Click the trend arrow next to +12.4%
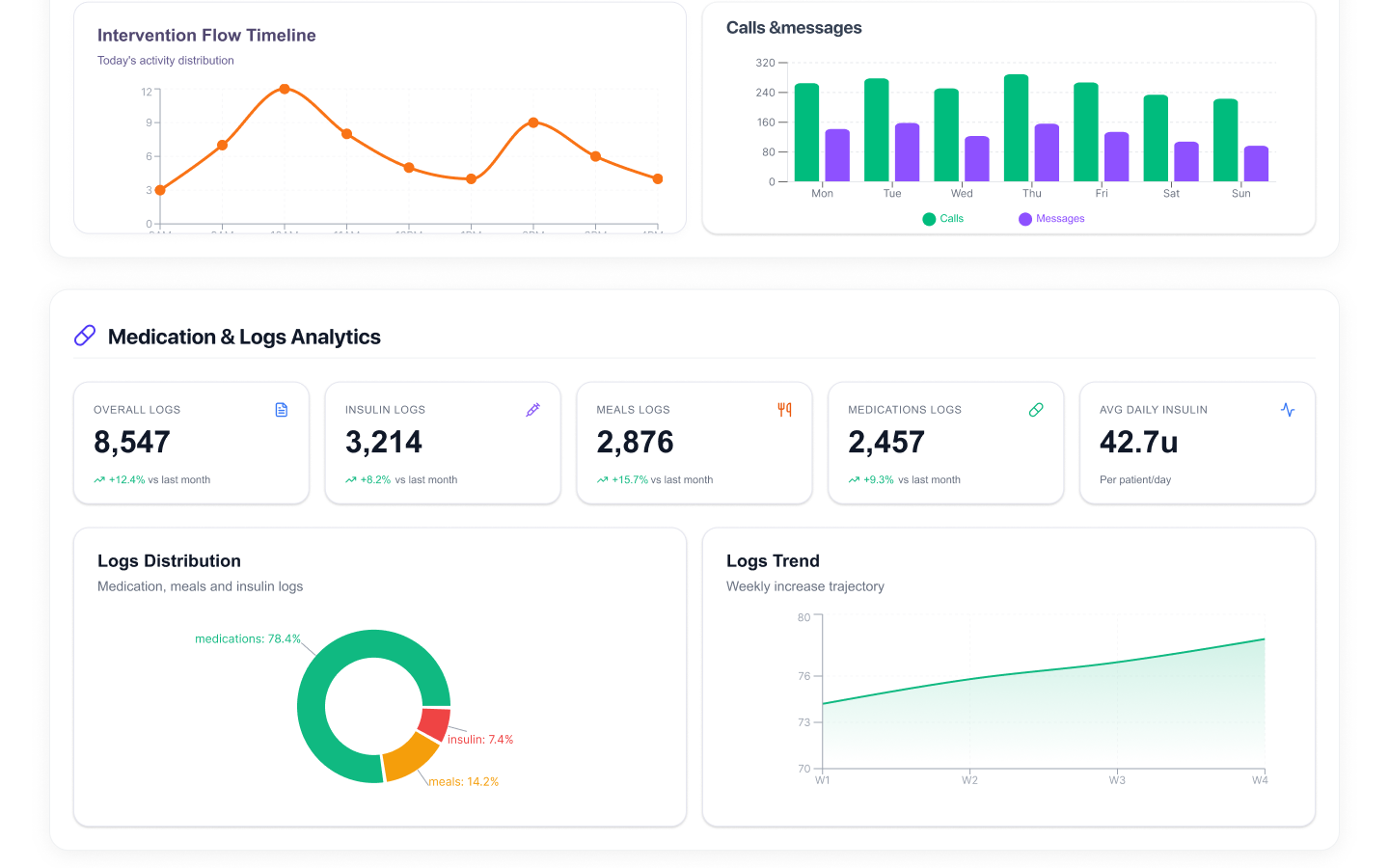The width and height of the screenshot is (1389, 868). click(99, 479)
